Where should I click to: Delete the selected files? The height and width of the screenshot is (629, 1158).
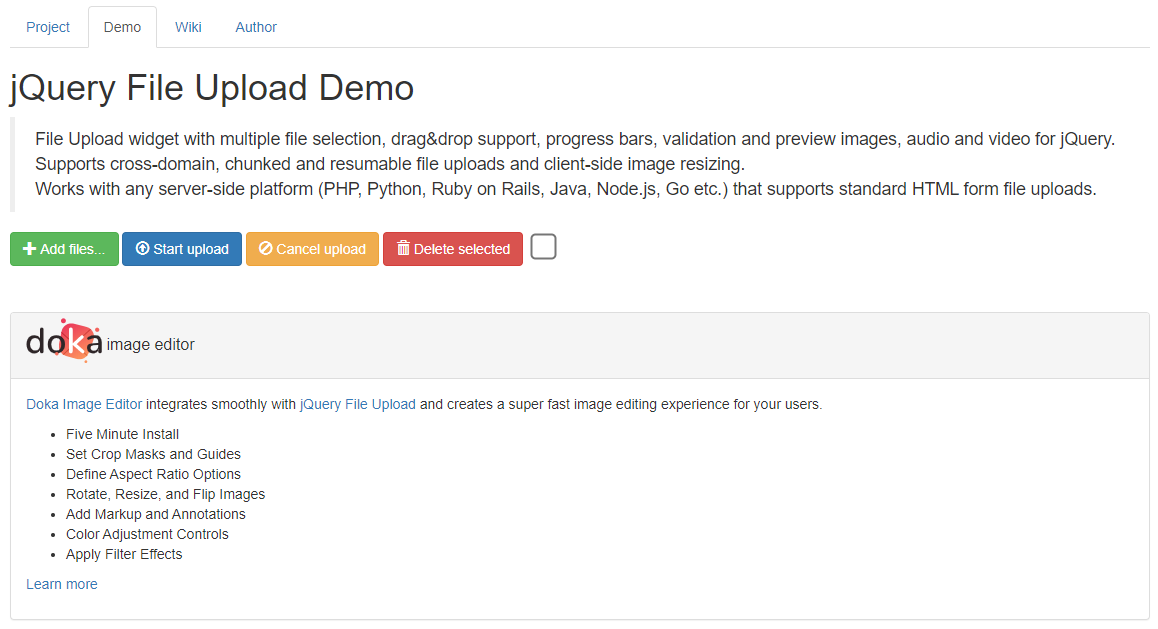452,249
